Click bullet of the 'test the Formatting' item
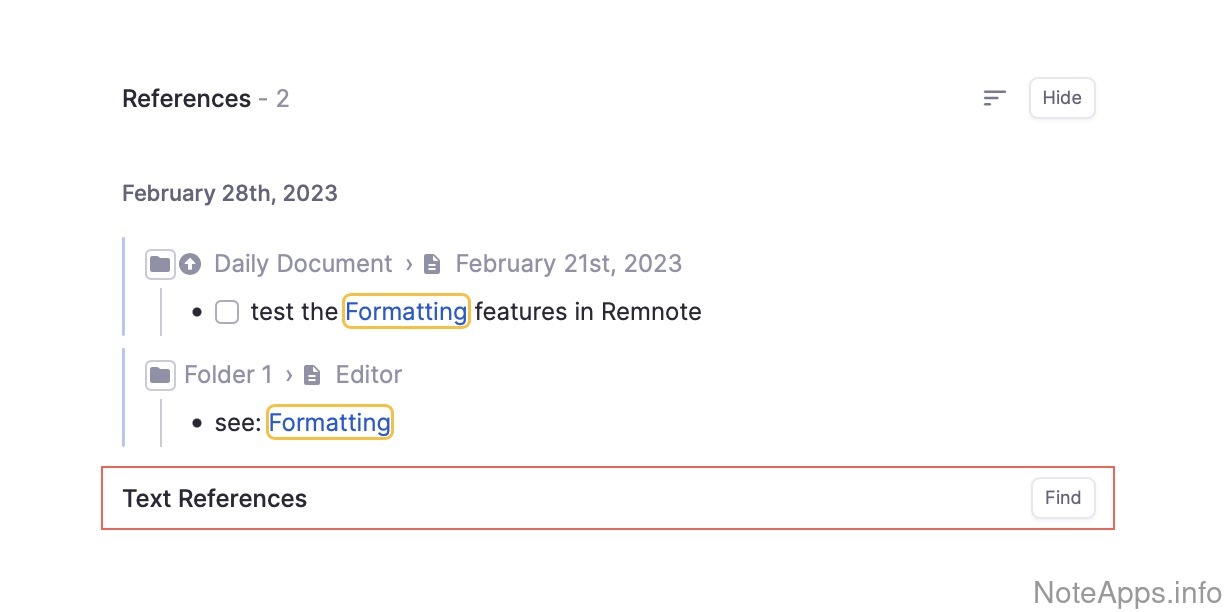The width and height of the screenshot is (1224, 612). tap(198, 312)
